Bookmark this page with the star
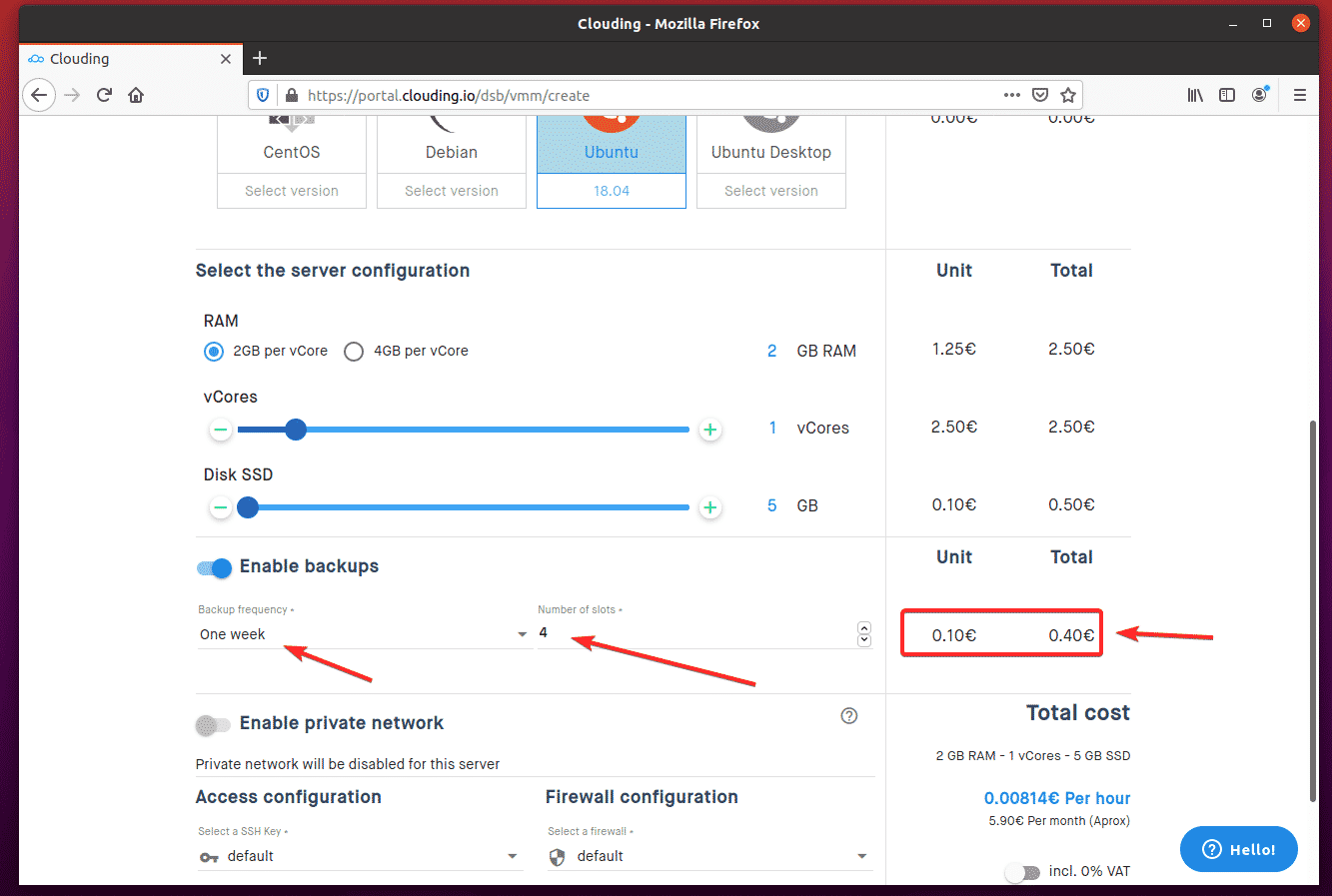1332x896 pixels. point(1068,95)
